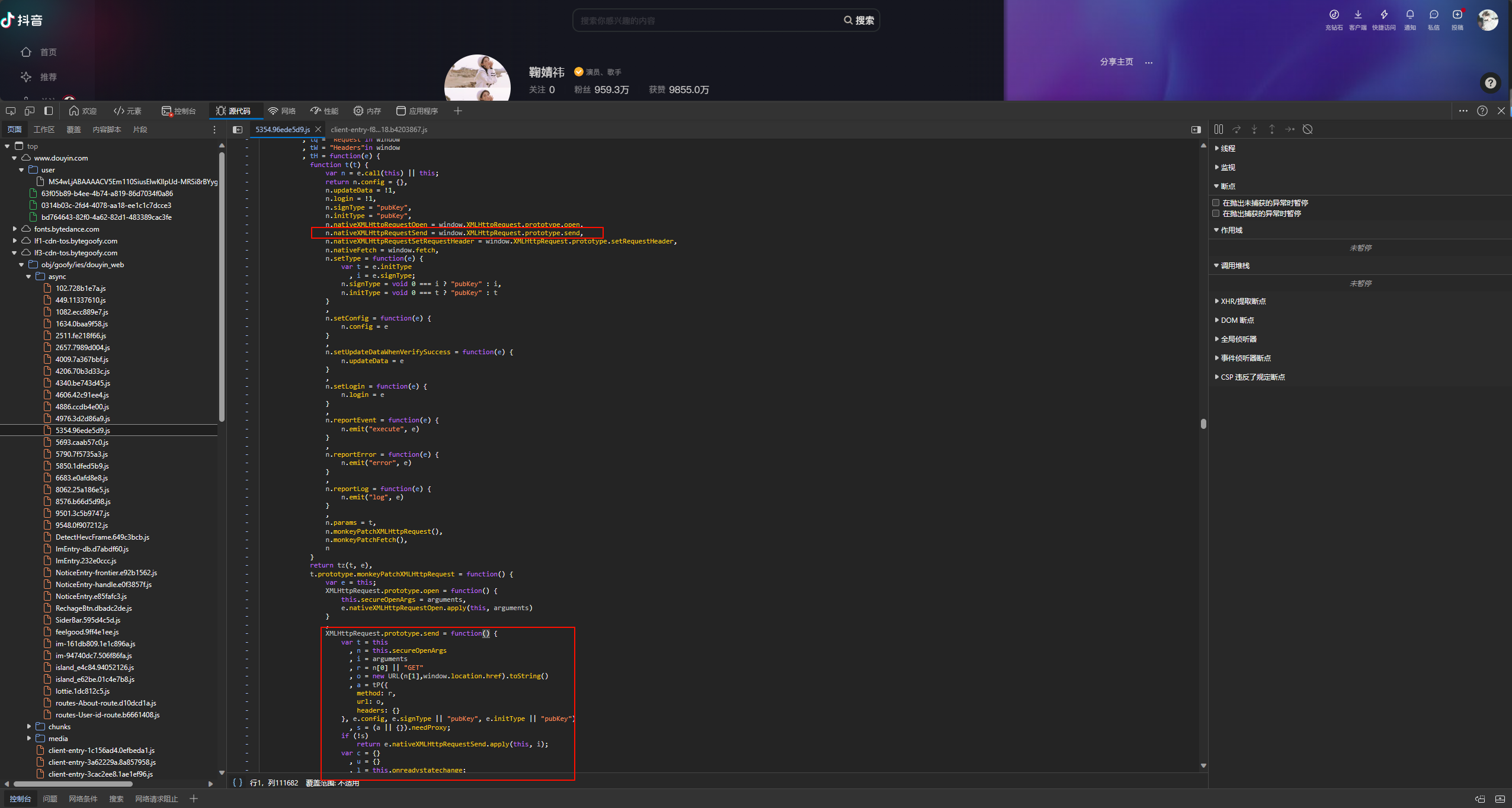1512x808 pixels.
Task: Enable pause on uncaught exceptions checkbox
Action: tap(1216, 203)
